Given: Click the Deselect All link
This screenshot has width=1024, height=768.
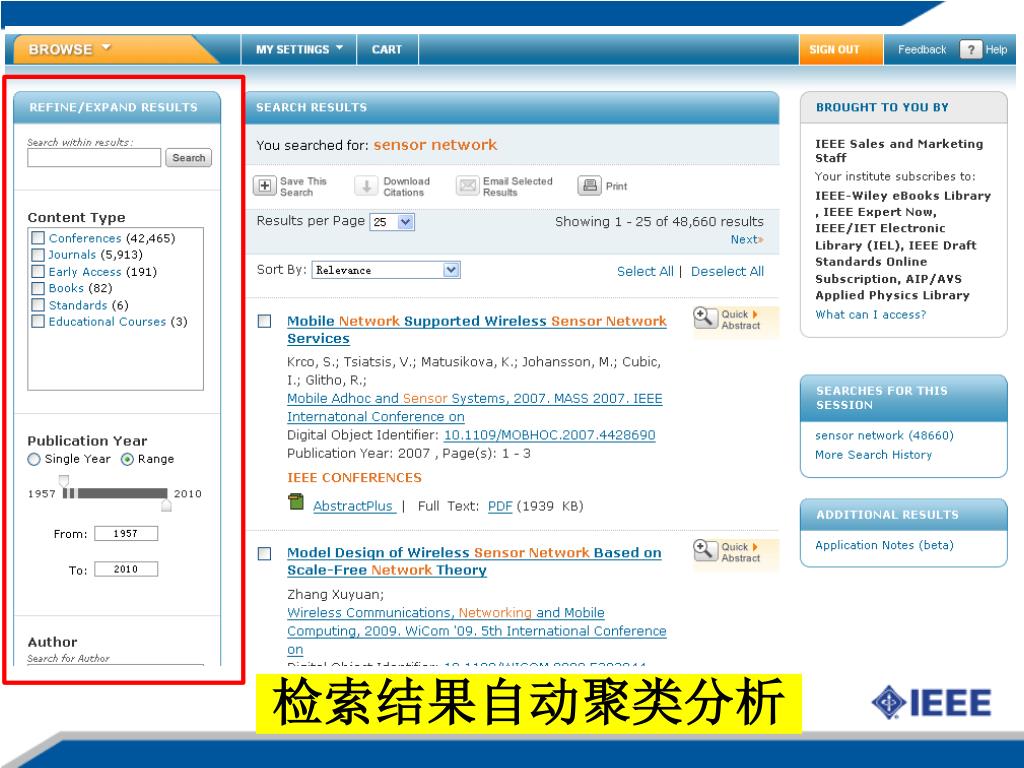Looking at the screenshot, I should (x=727, y=271).
